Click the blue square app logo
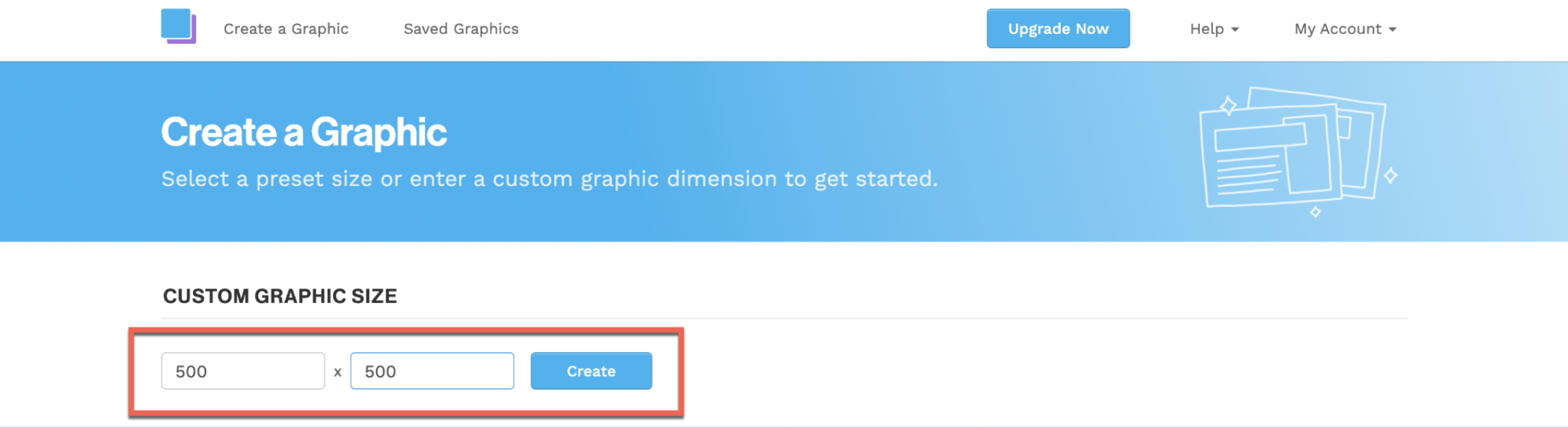The height and width of the screenshot is (427, 1568). point(179,26)
